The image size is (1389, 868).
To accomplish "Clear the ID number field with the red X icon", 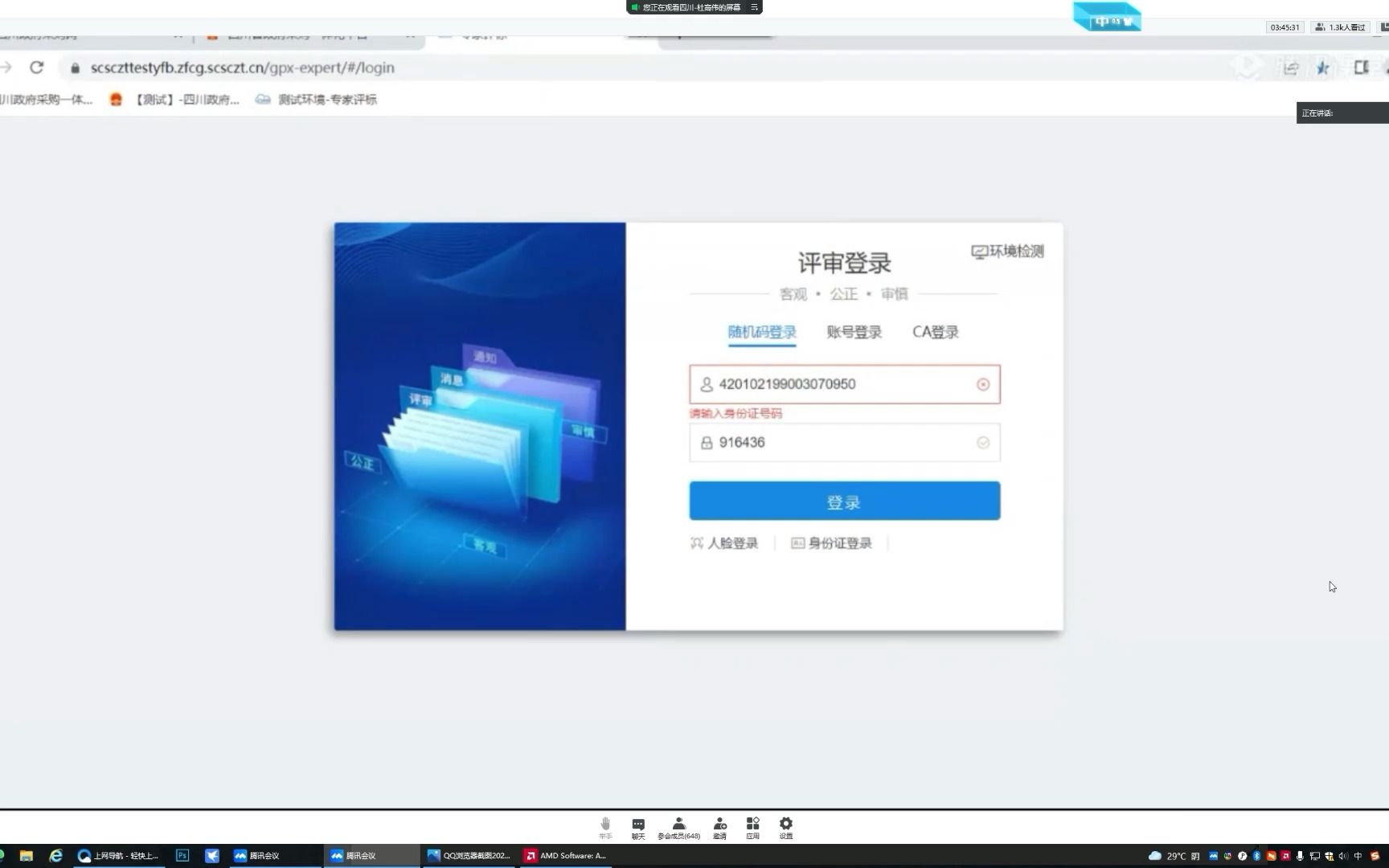I will [x=982, y=384].
